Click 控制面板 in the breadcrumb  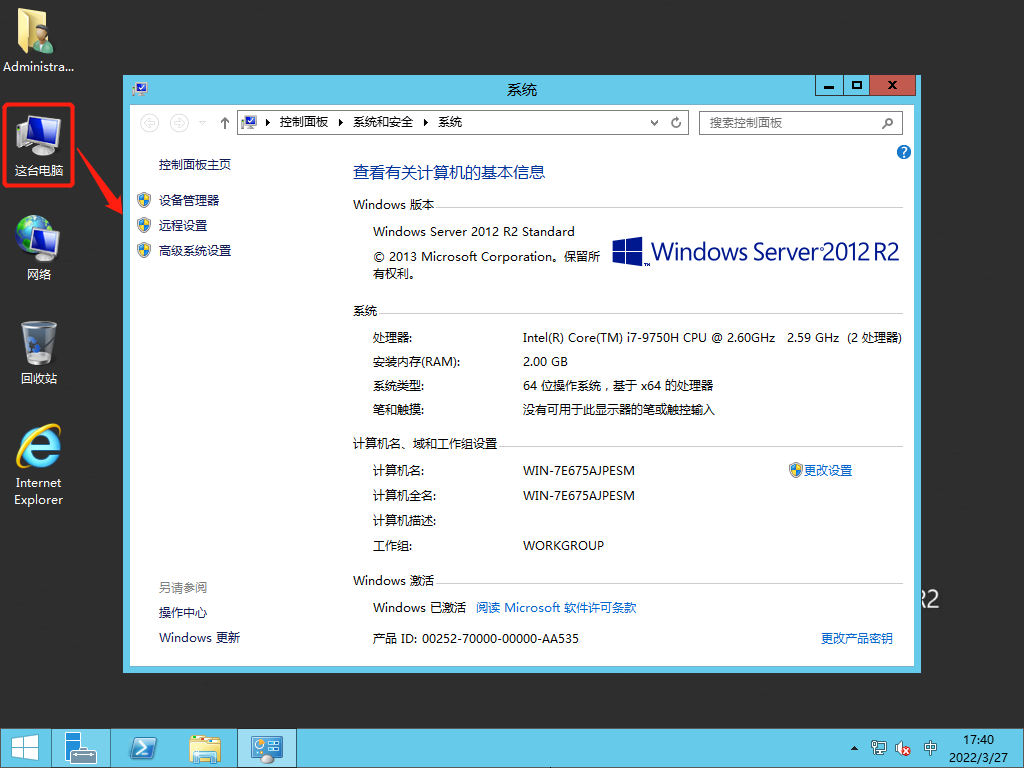click(x=304, y=122)
